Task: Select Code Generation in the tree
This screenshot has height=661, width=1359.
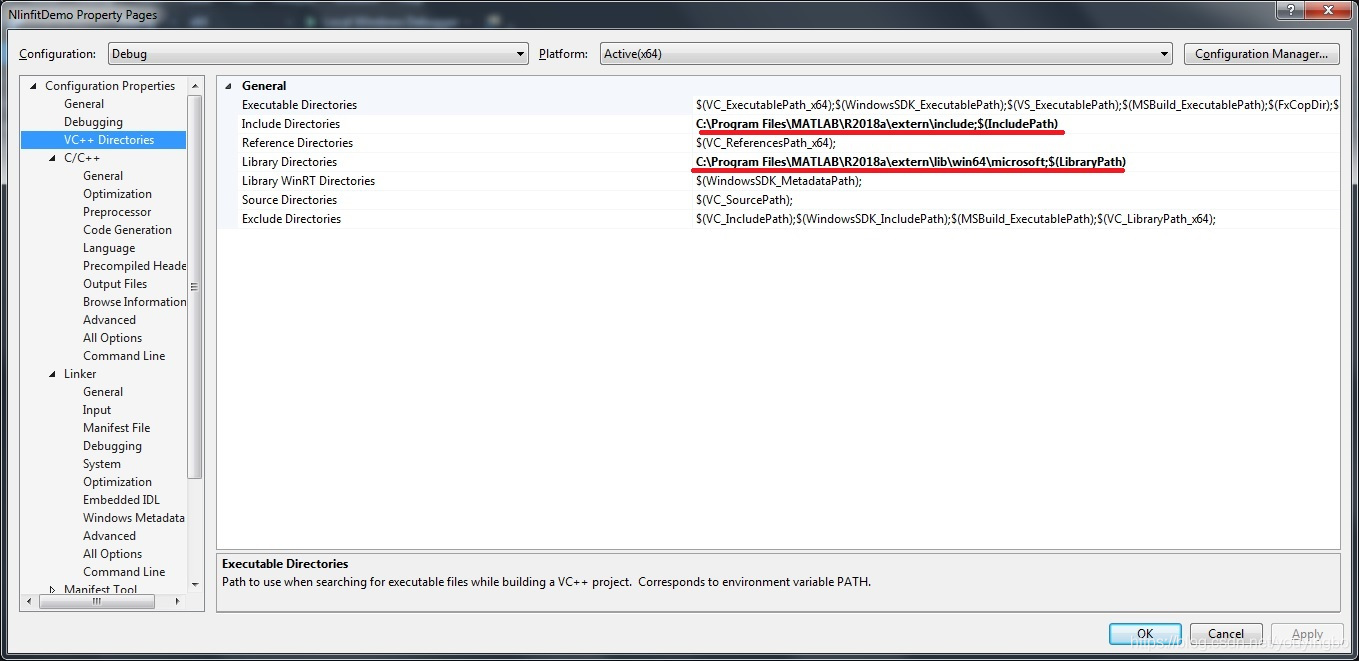Action: [x=127, y=230]
